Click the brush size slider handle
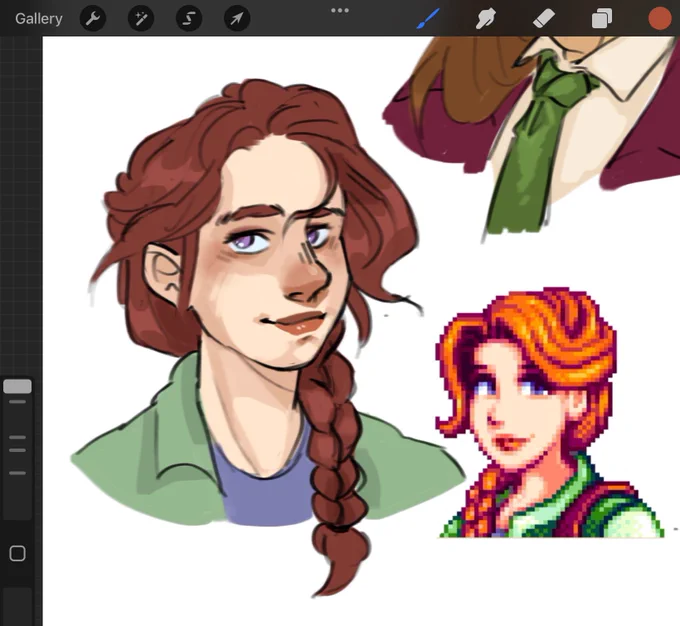680x626 pixels. [x=17, y=386]
